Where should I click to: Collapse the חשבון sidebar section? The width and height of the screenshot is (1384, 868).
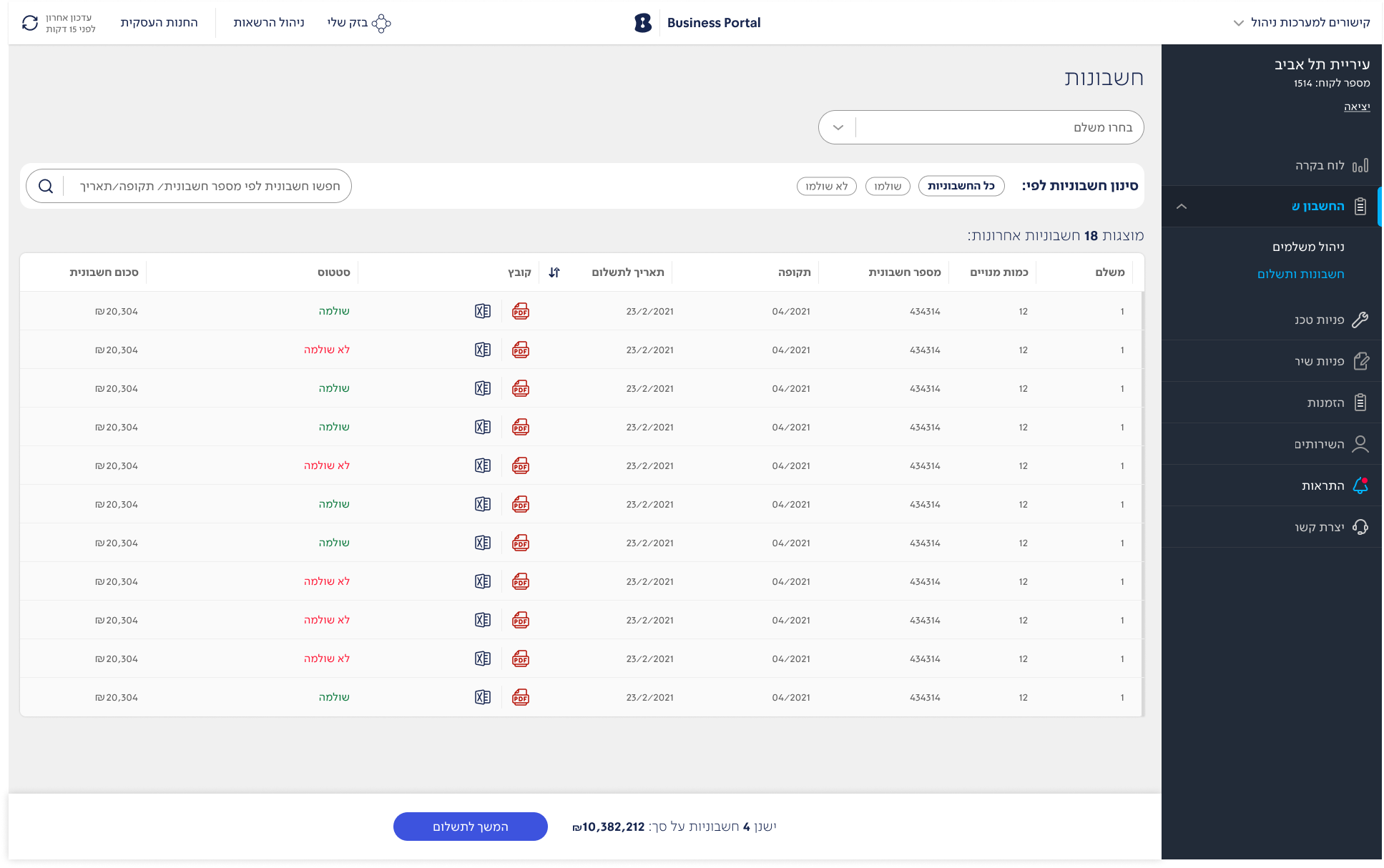tap(1182, 207)
